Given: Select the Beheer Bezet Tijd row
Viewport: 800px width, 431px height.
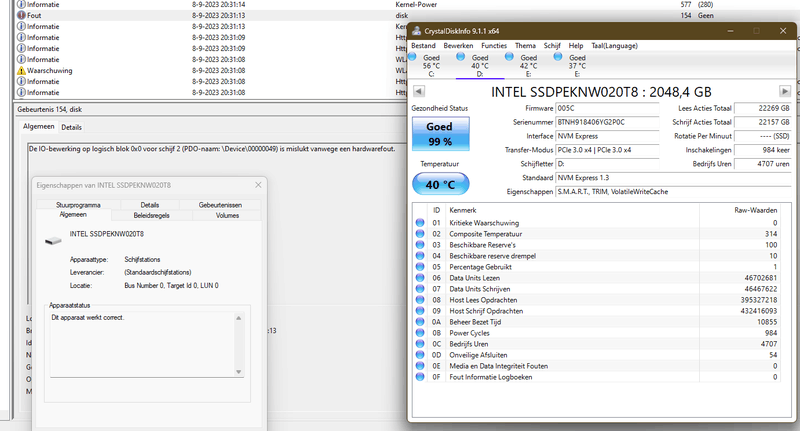Looking at the screenshot, I should pos(597,322).
